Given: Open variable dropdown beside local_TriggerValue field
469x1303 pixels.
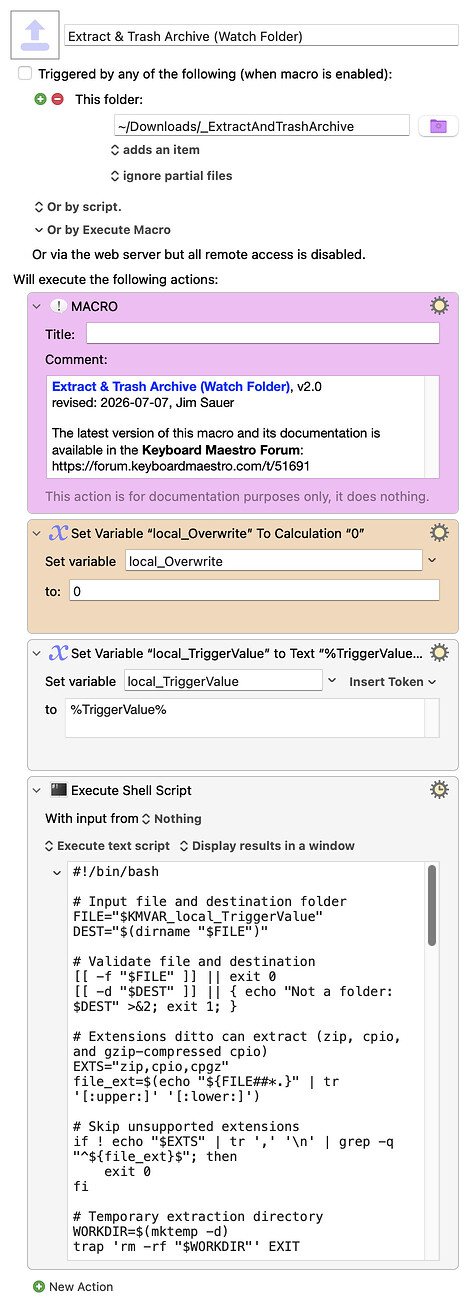Looking at the screenshot, I should [x=332, y=681].
